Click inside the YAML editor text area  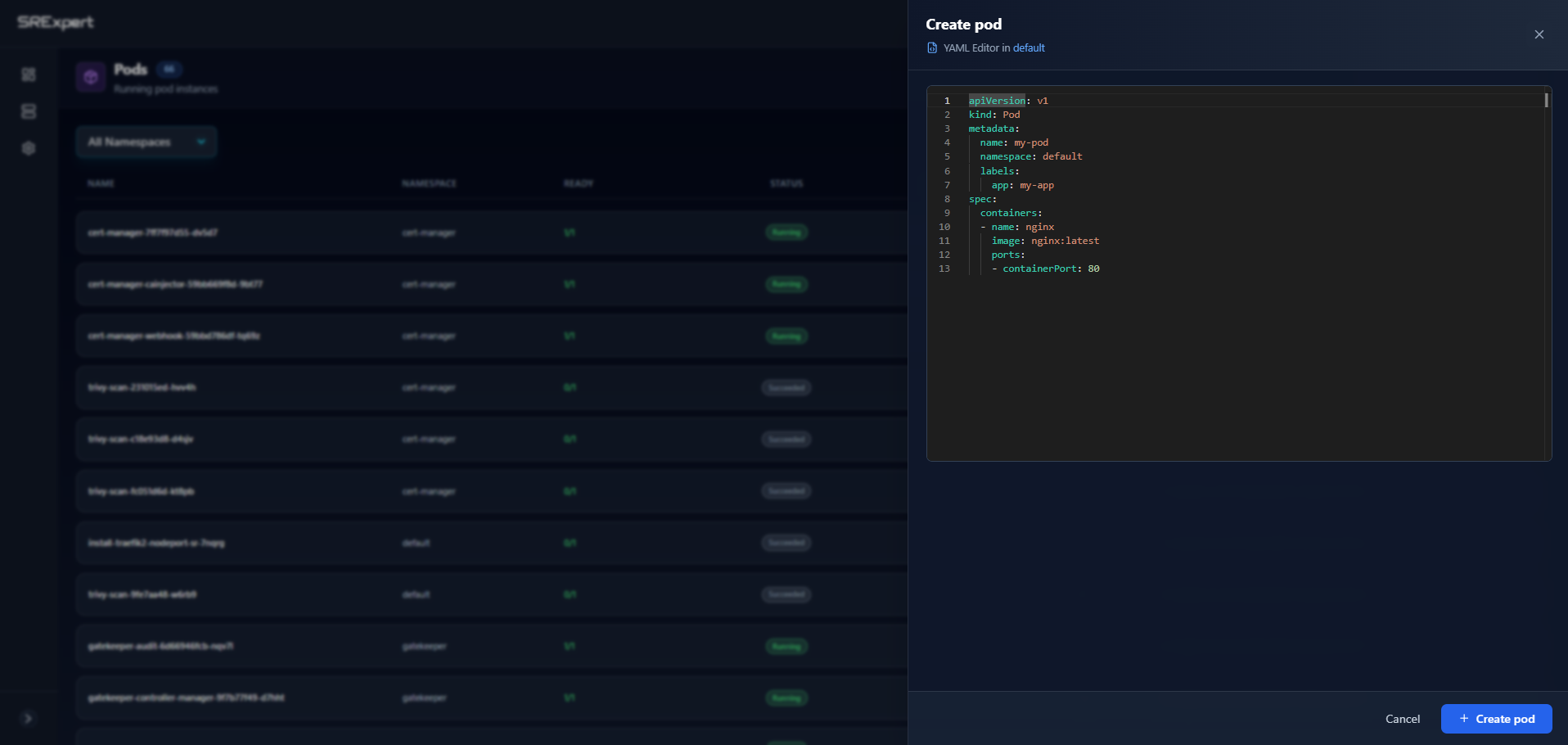1228,327
